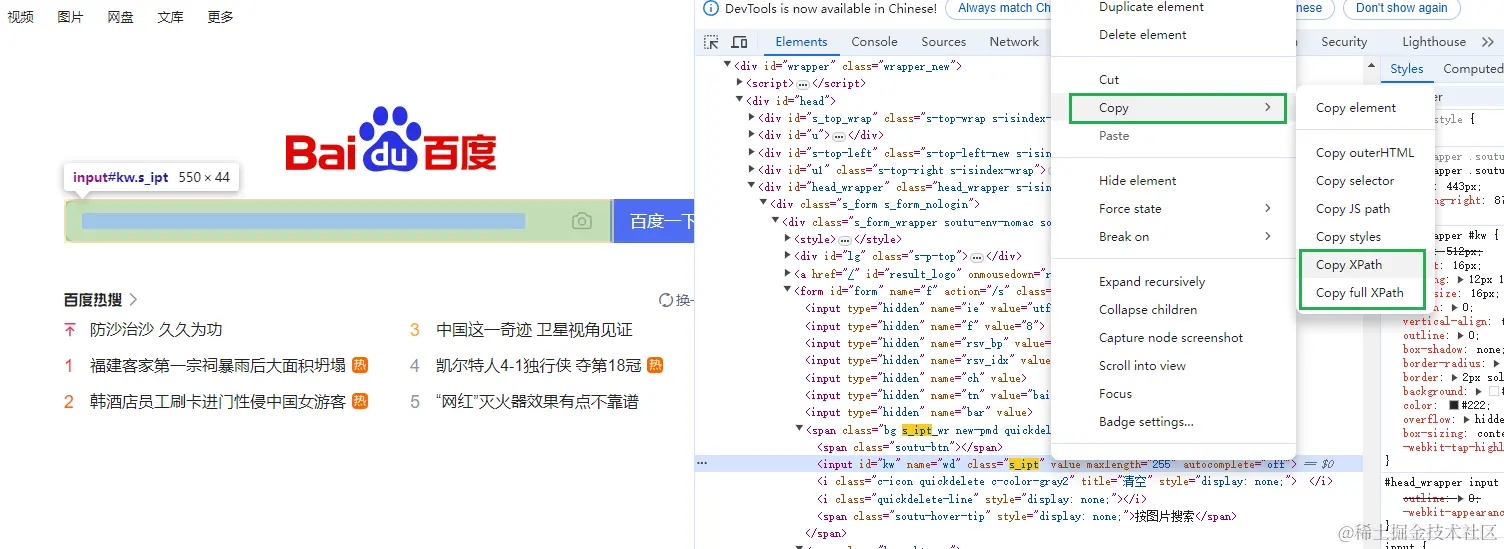Viewport: 1504px width, 549px height.
Task: Expand the overflow property triangle in Styles
Action: [1468, 420]
